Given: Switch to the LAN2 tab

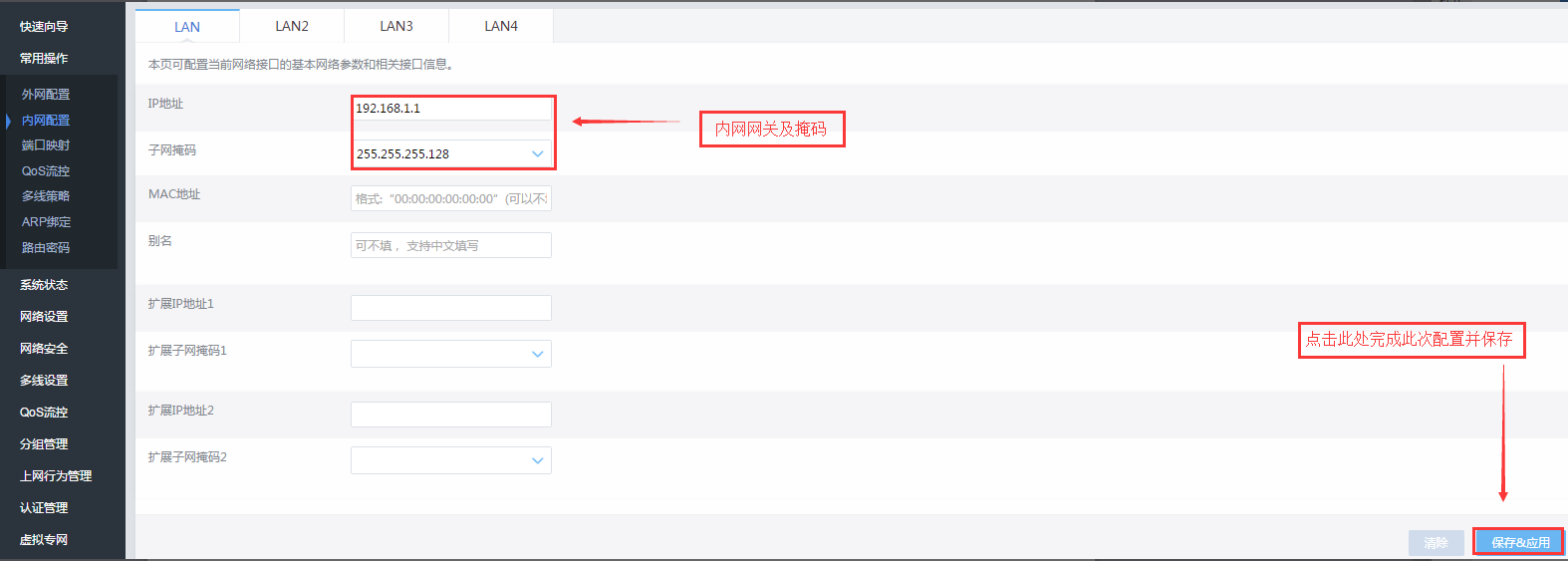Looking at the screenshot, I should tap(292, 26).
